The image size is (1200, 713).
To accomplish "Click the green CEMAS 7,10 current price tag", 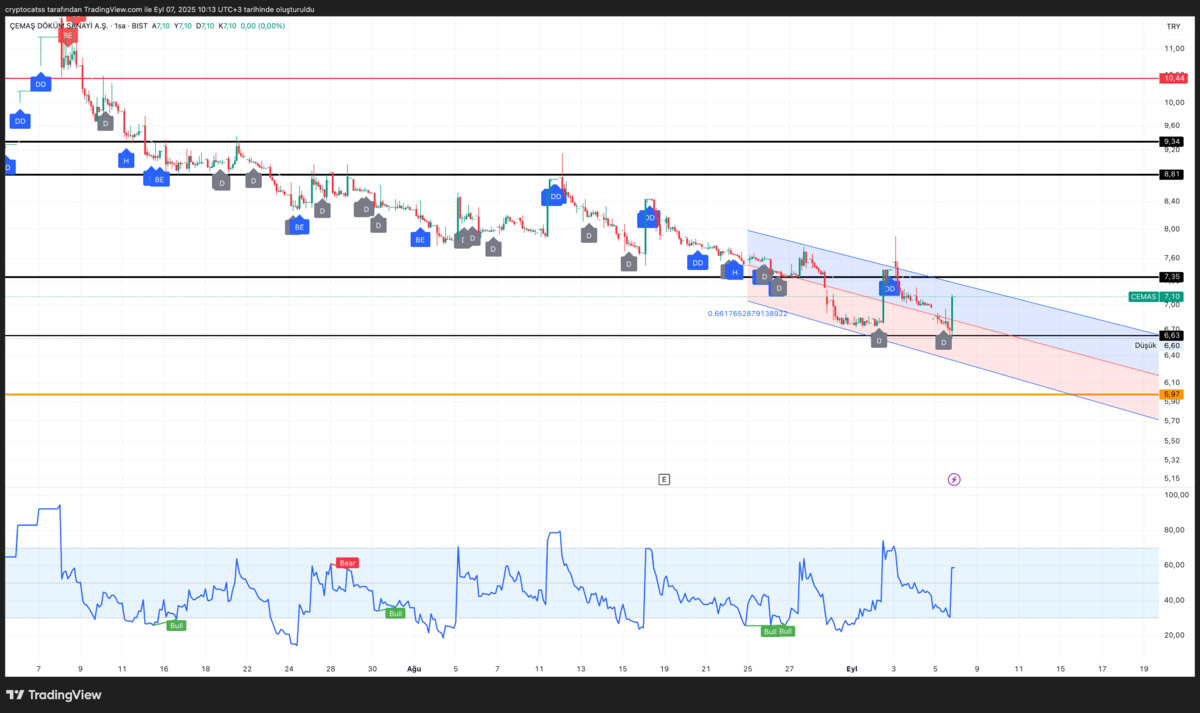I will tap(1157, 296).
